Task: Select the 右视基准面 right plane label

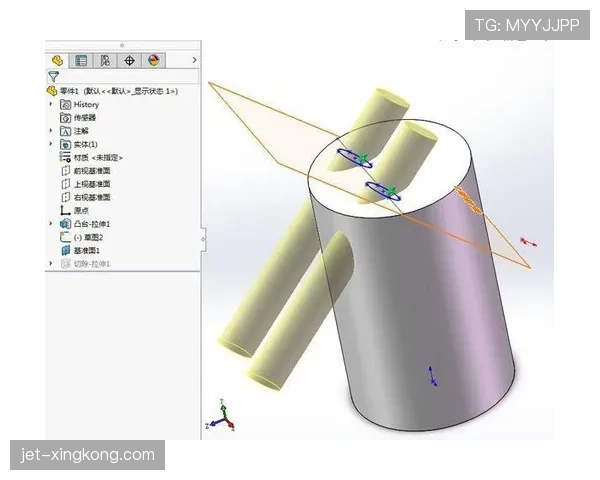Action: (x=92, y=197)
